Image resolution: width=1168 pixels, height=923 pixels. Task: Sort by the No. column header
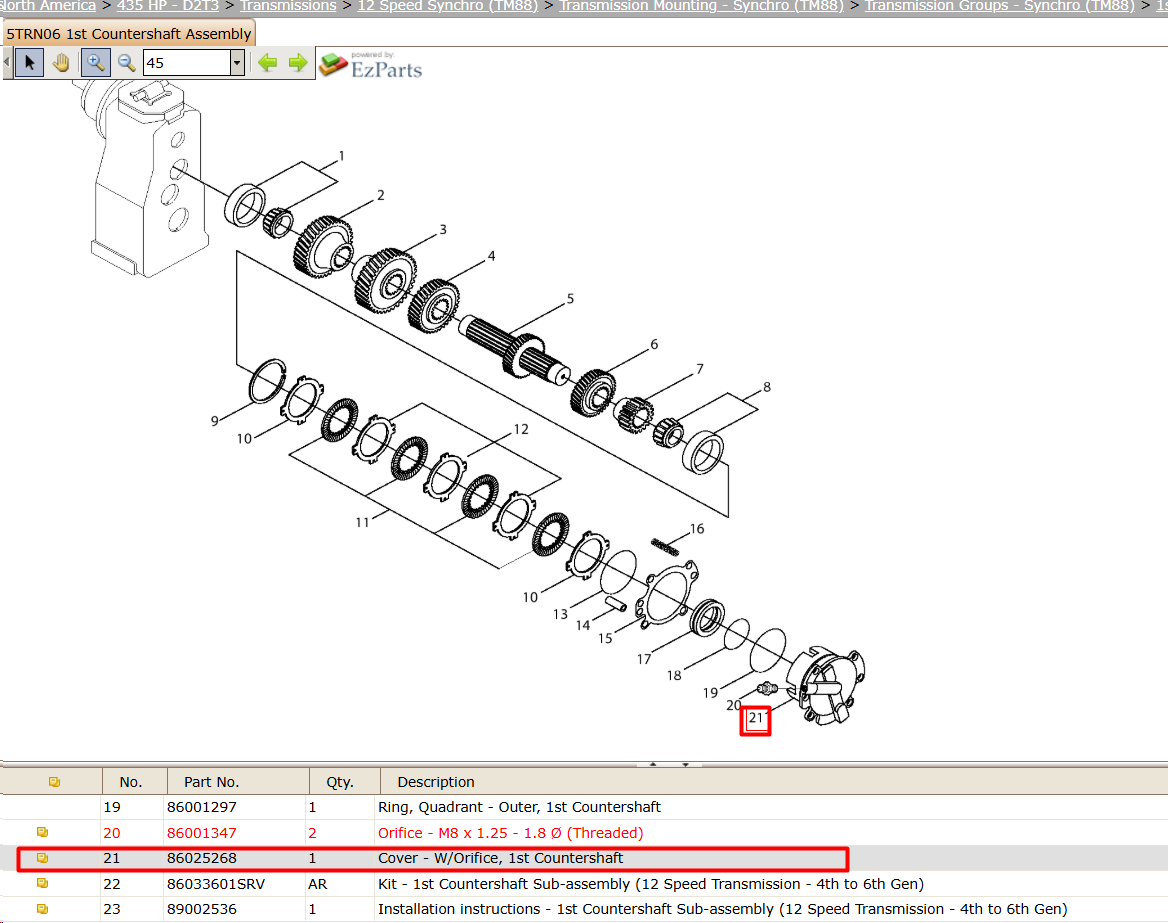click(135, 781)
